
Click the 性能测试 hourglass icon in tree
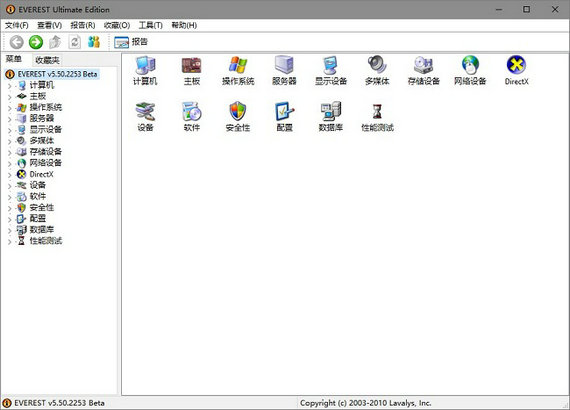(x=21, y=241)
